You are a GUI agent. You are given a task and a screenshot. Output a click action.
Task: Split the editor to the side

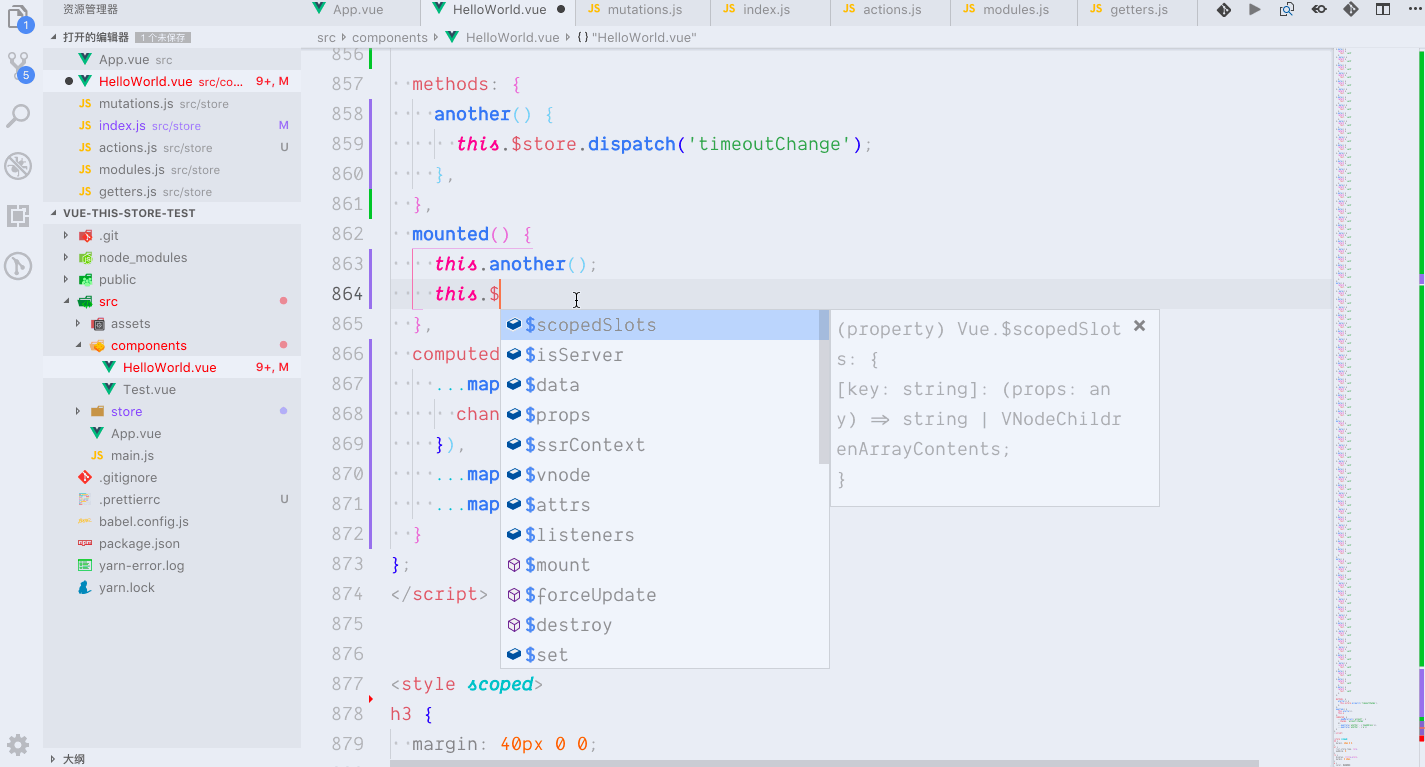tap(1383, 10)
